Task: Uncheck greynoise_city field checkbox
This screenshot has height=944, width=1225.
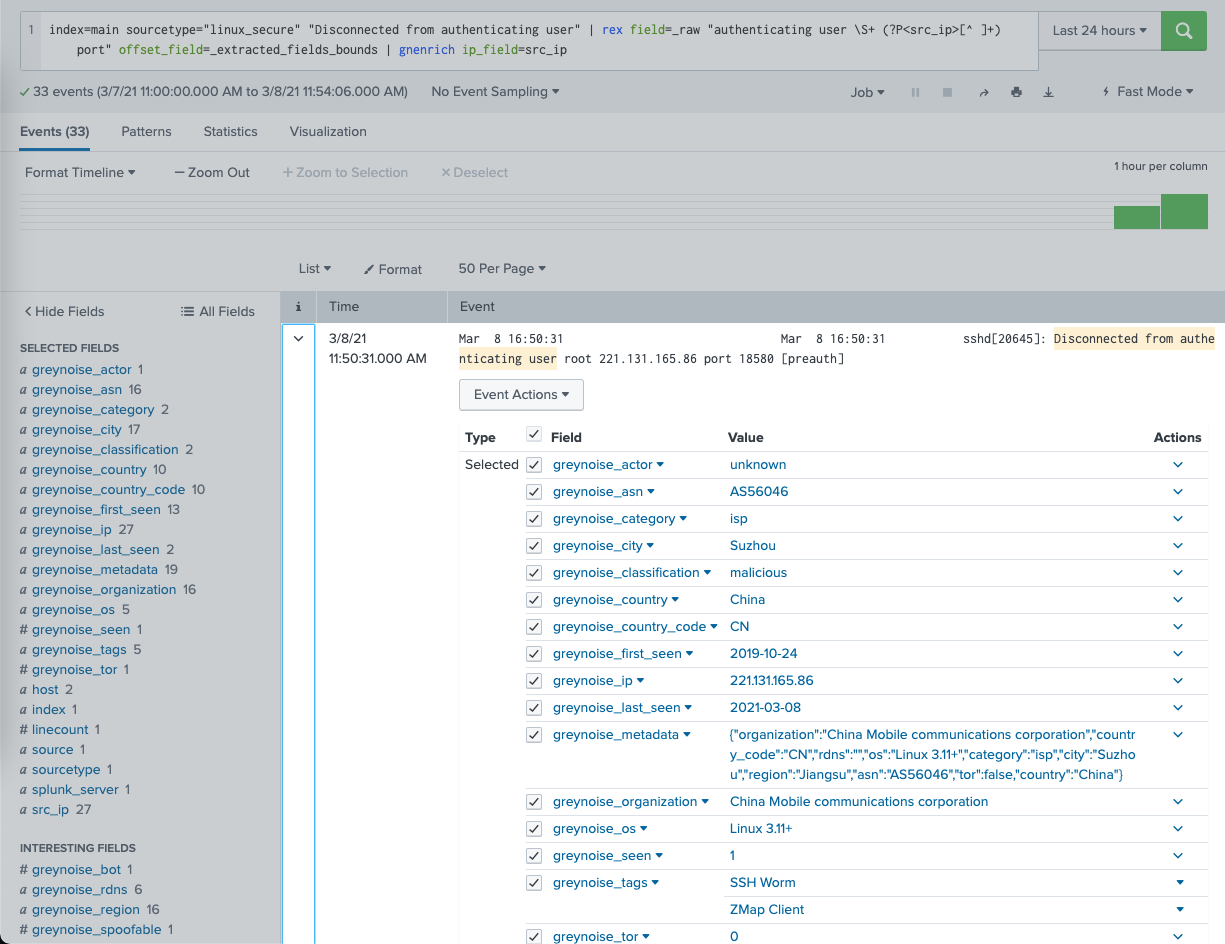Action: point(534,546)
